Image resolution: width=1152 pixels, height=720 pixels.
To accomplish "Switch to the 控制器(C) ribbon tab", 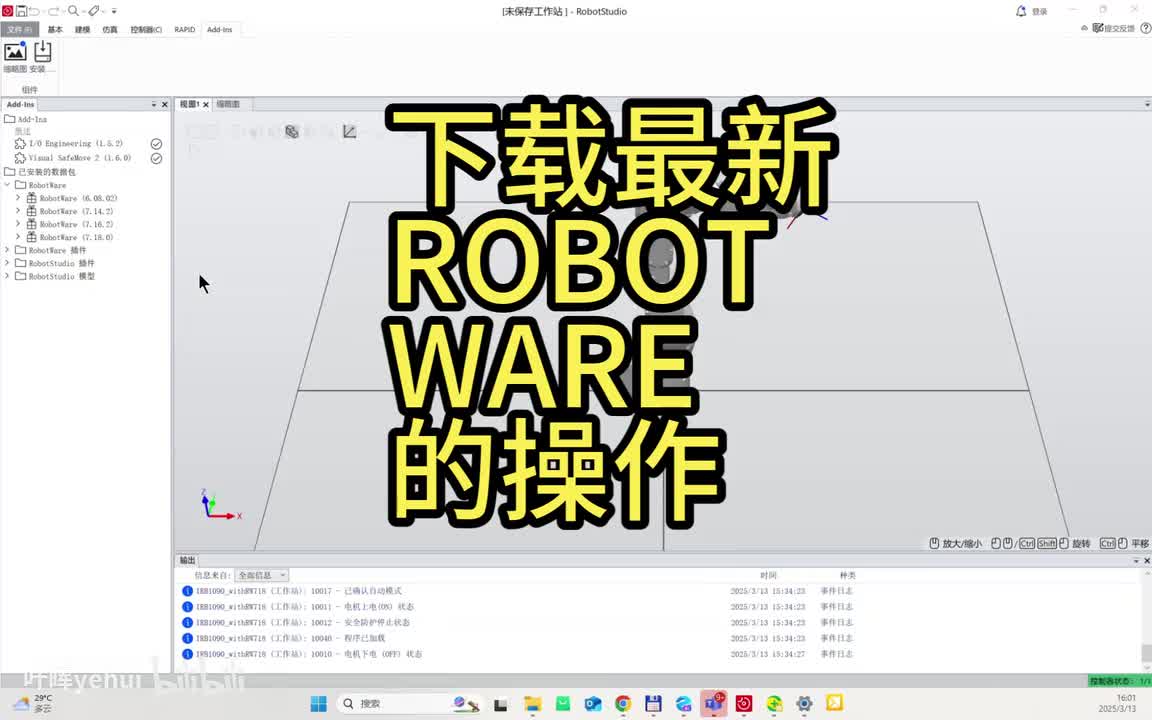I will 146,29.
